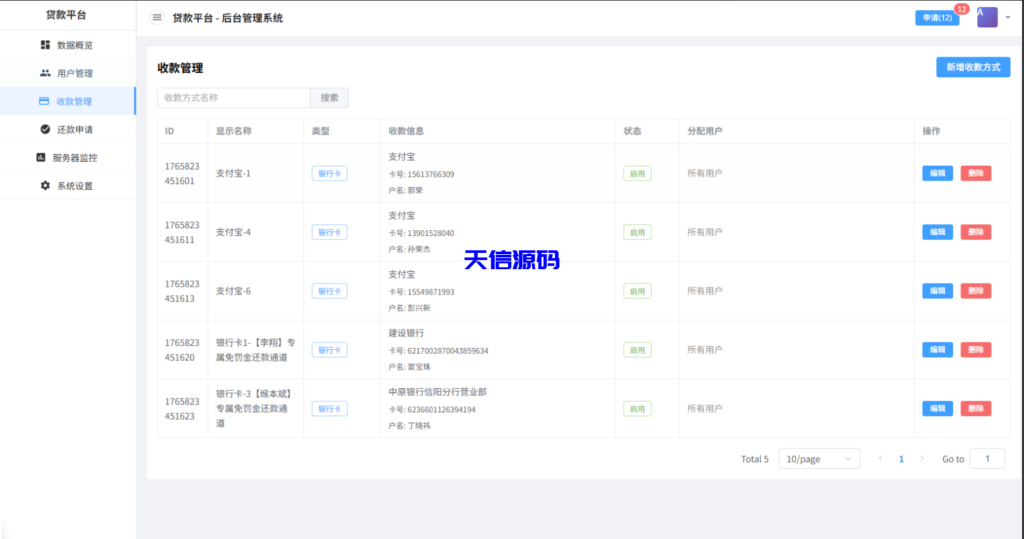The image size is (1024, 539).
Task: Click the 系统设置 gear icon
Action: [x=45, y=186]
